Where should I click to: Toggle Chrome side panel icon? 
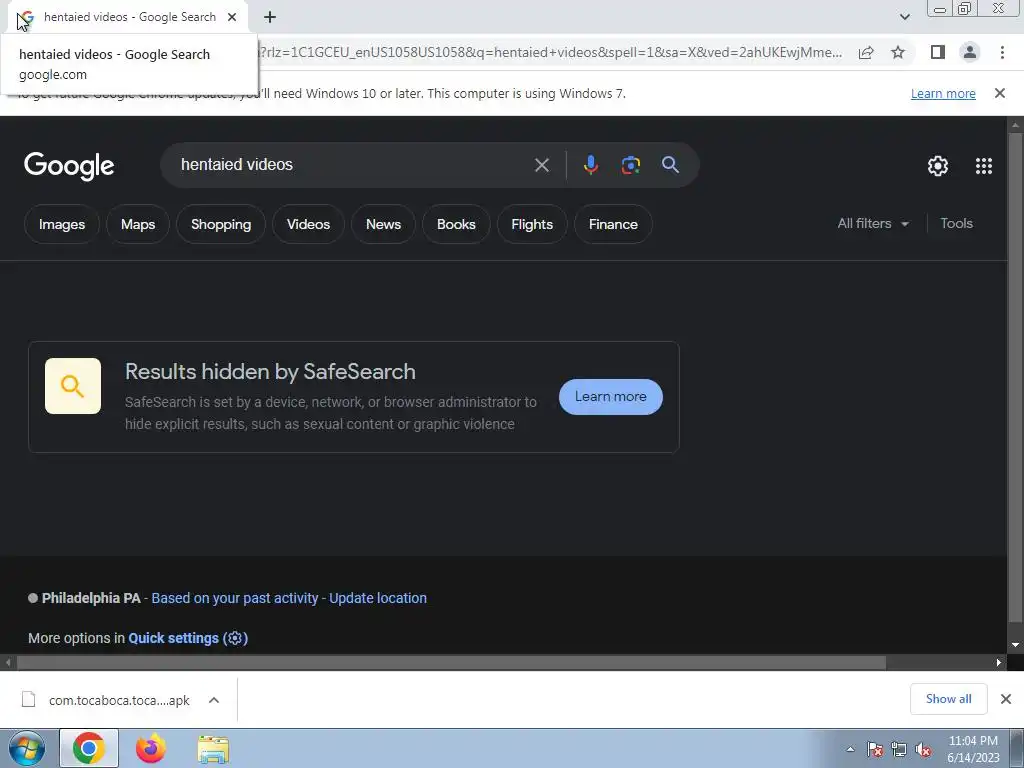(x=937, y=52)
